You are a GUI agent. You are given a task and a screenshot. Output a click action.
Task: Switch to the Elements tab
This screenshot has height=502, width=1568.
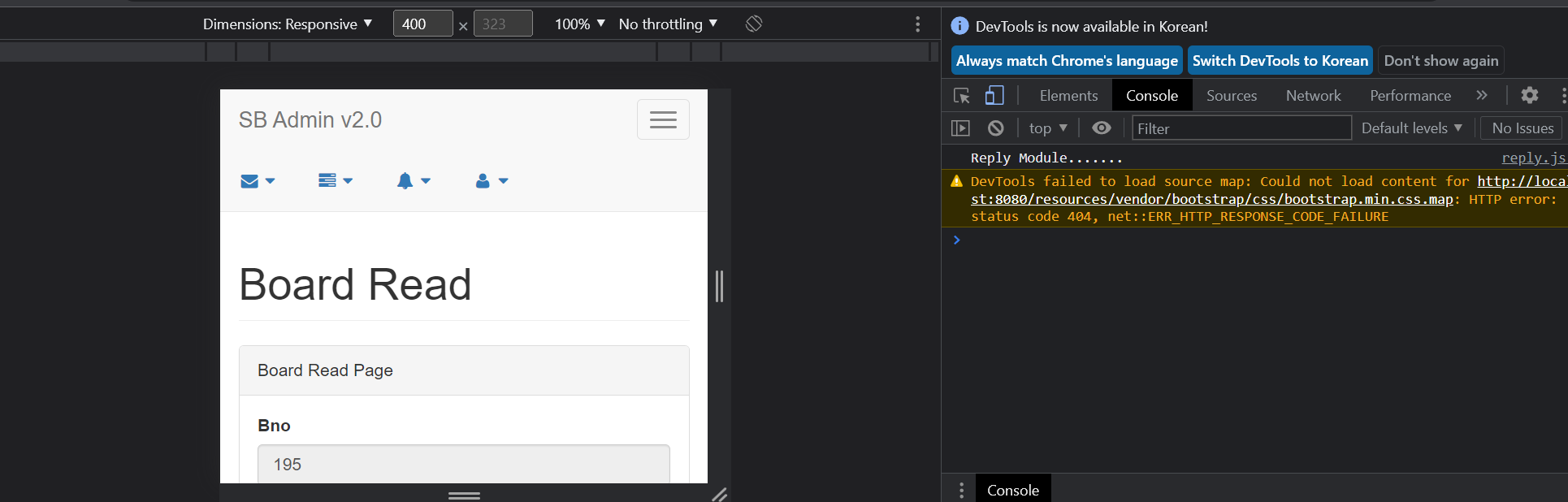coord(1068,96)
